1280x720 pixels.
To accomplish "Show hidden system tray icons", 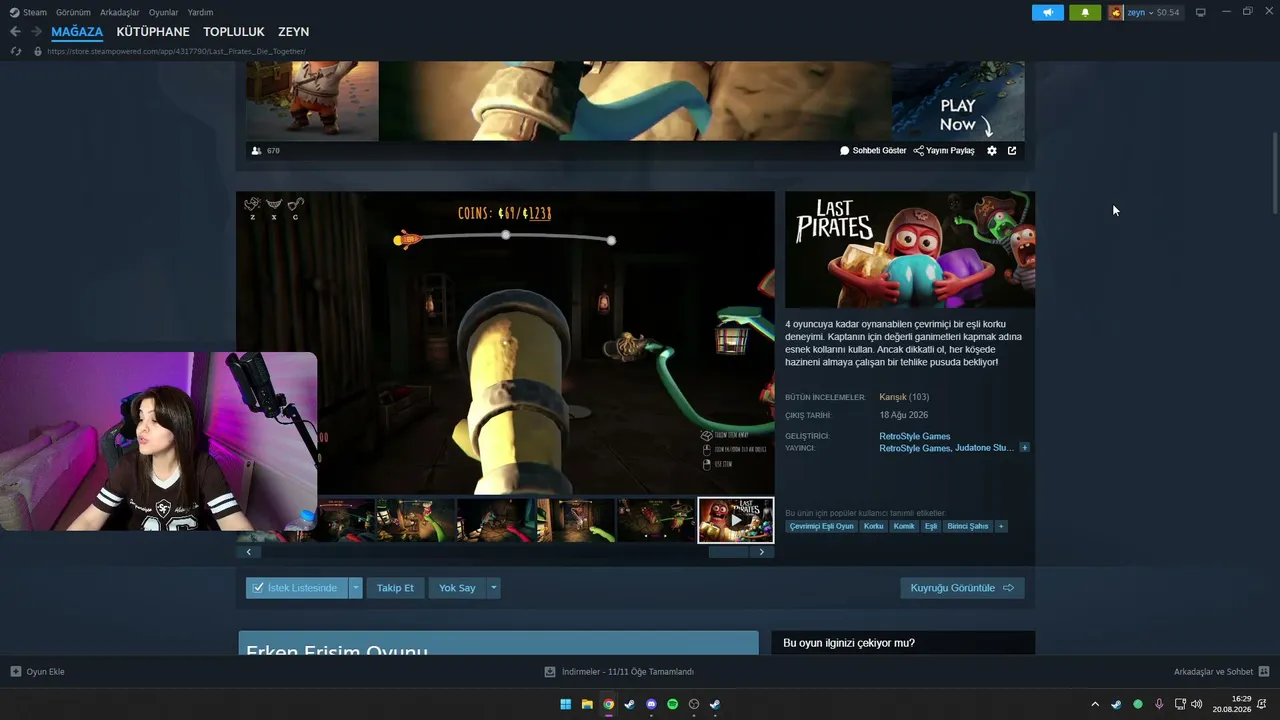I will 1095,704.
